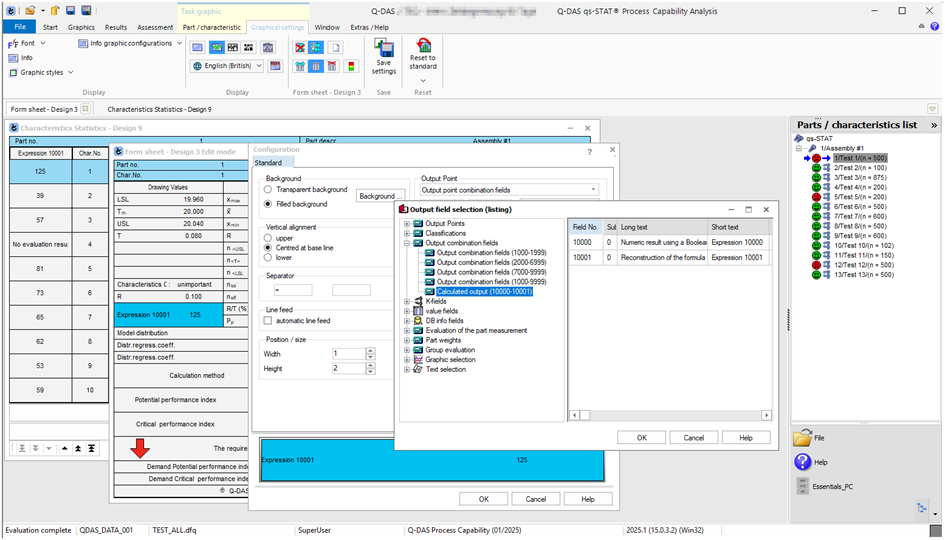Select the 10000 field number row

click(x=670, y=242)
